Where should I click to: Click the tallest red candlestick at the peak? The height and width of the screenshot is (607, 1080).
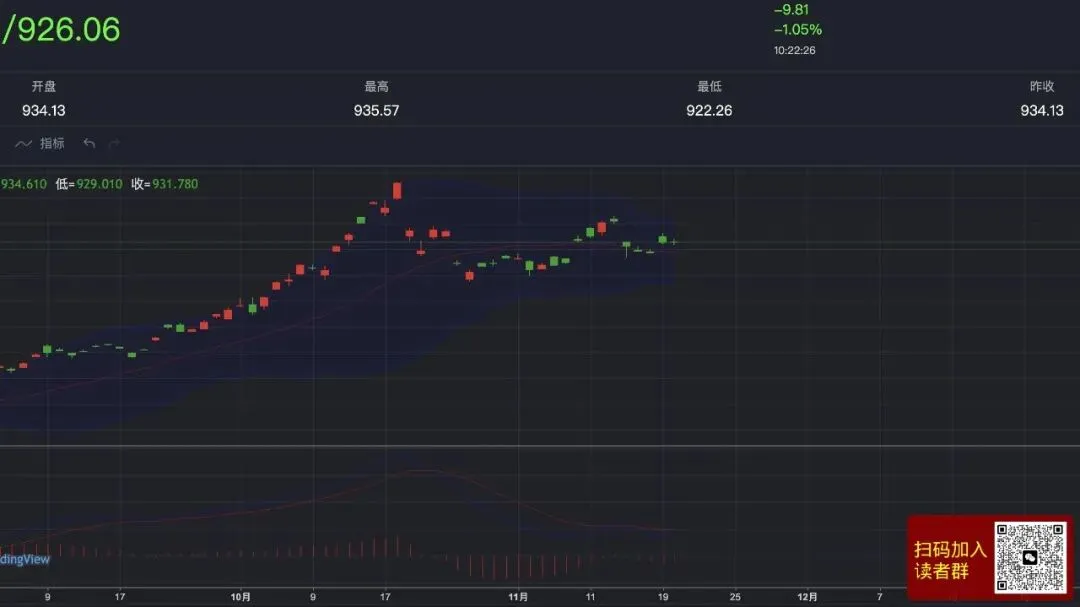point(397,191)
